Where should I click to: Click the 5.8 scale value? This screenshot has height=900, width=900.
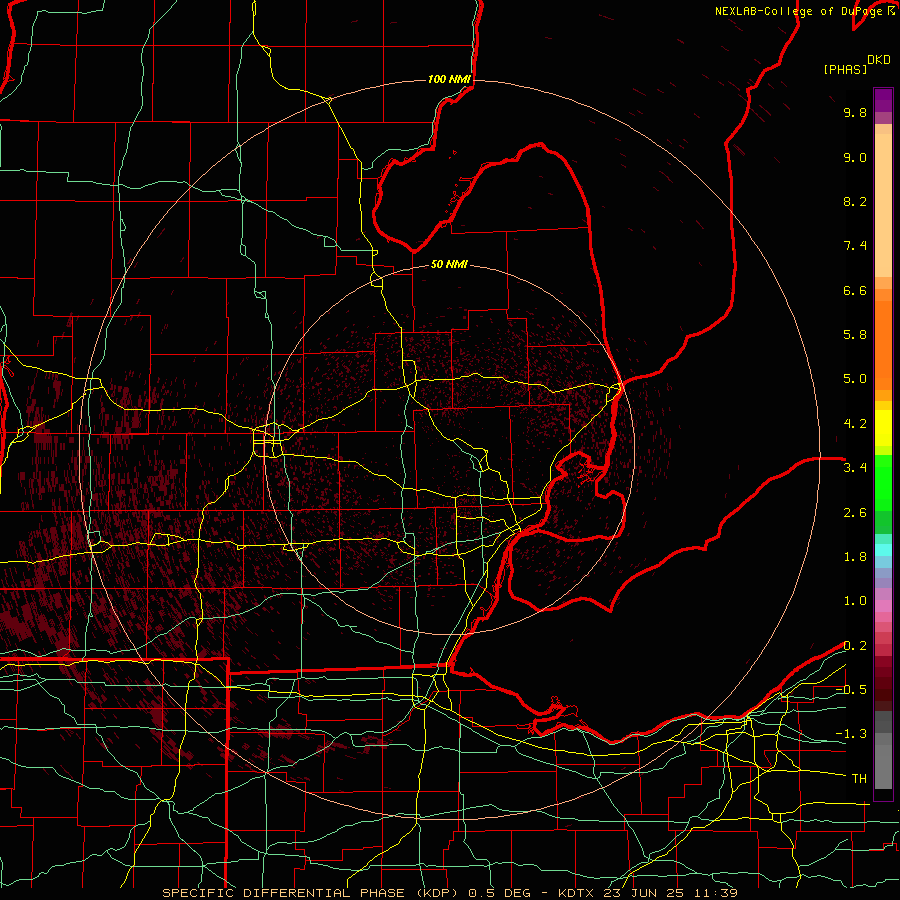click(855, 335)
